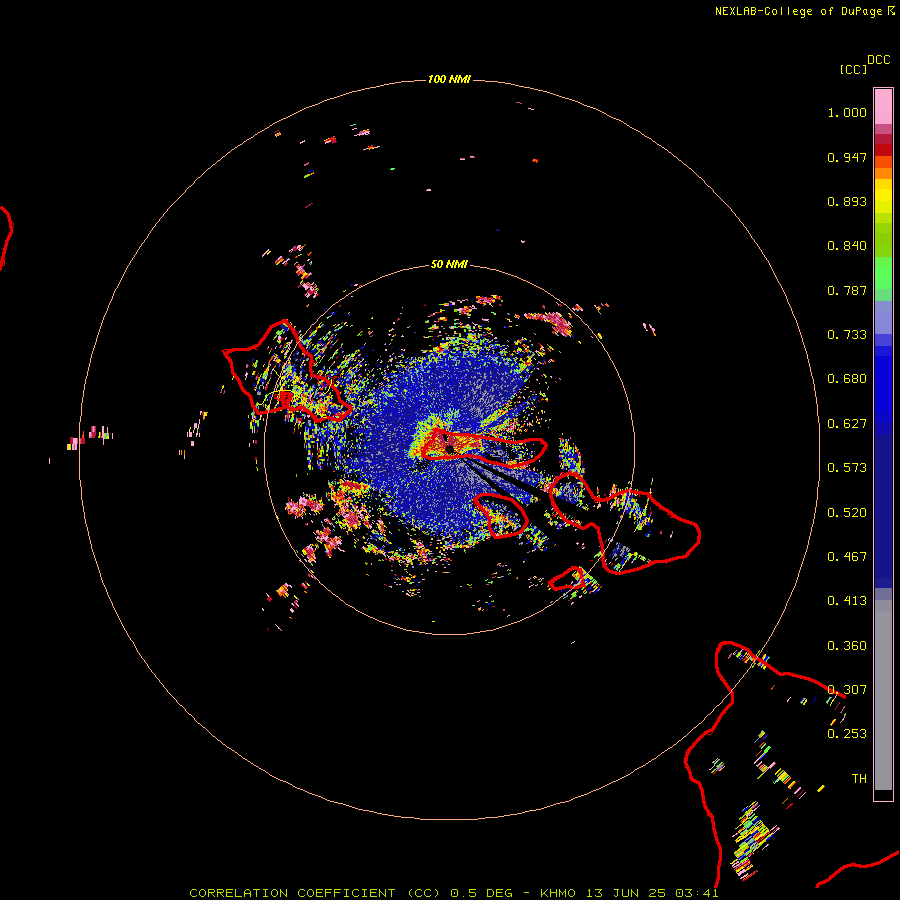Click the 0.733 legend value
Image resolution: width=900 pixels, height=900 pixels.
point(847,335)
